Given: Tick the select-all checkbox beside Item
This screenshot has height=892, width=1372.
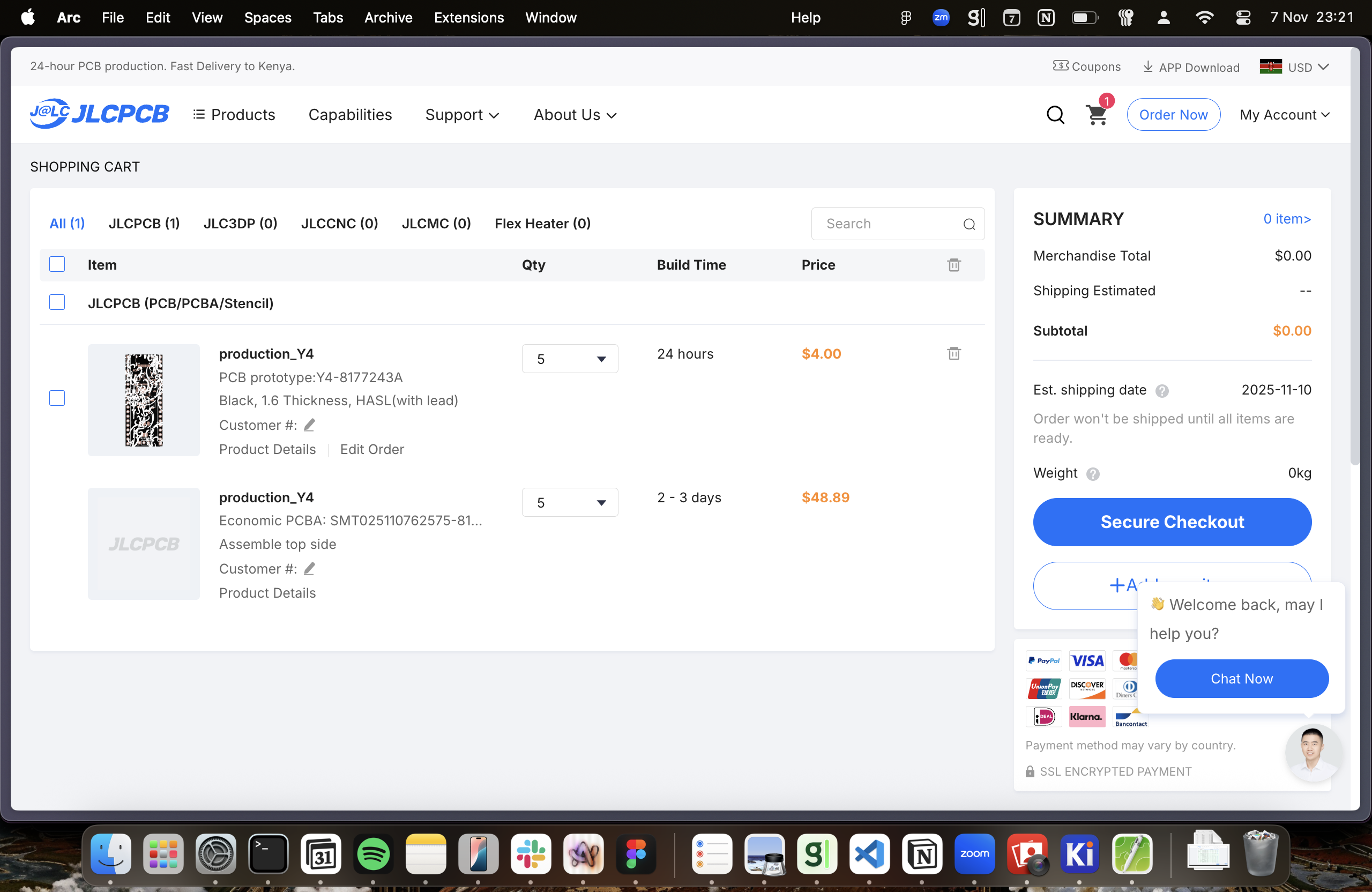Looking at the screenshot, I should 57,264.
